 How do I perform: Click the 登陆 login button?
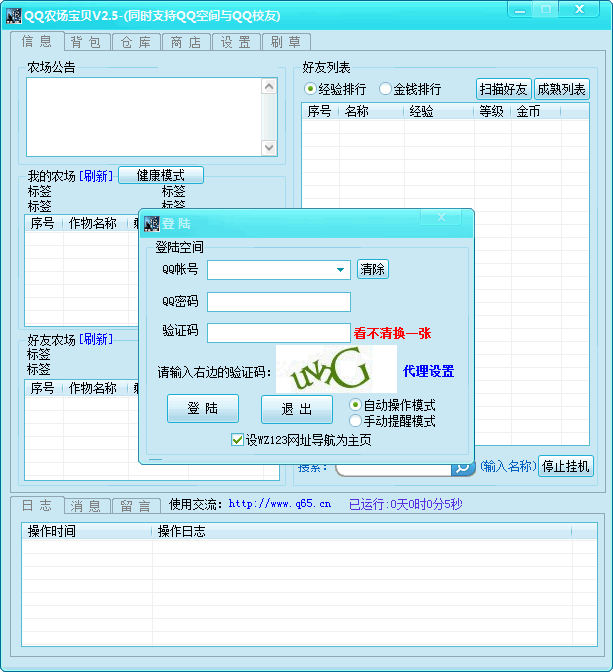pyautogui.click(x=203, y=408)
